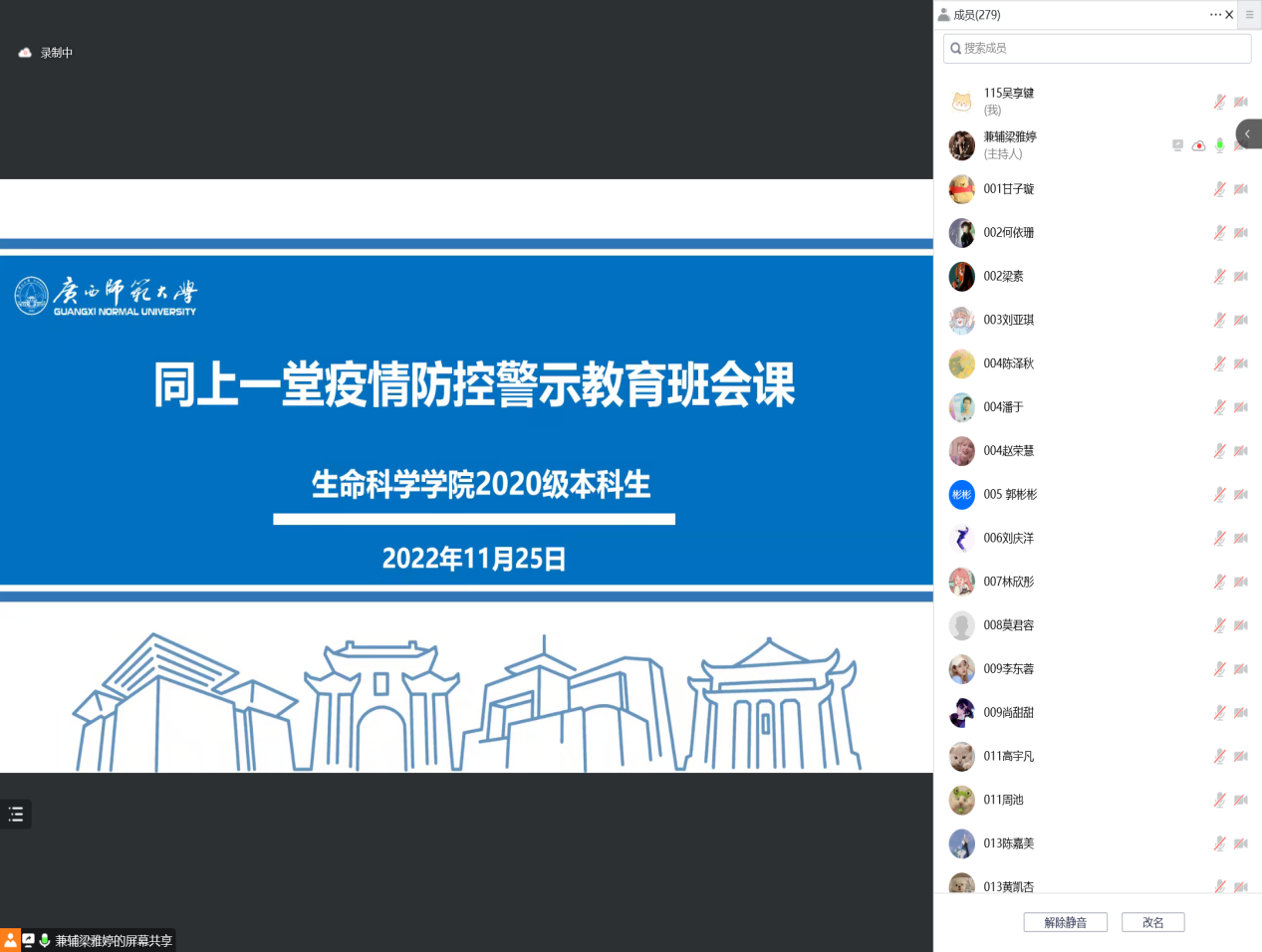Click the orange host avatar icon at bottom left
This screenshot has height=952, width=1262.
click(10, 940)
